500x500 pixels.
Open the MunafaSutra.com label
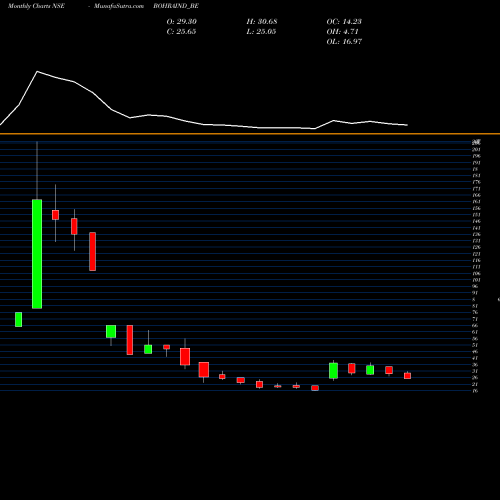pos(119,6)
